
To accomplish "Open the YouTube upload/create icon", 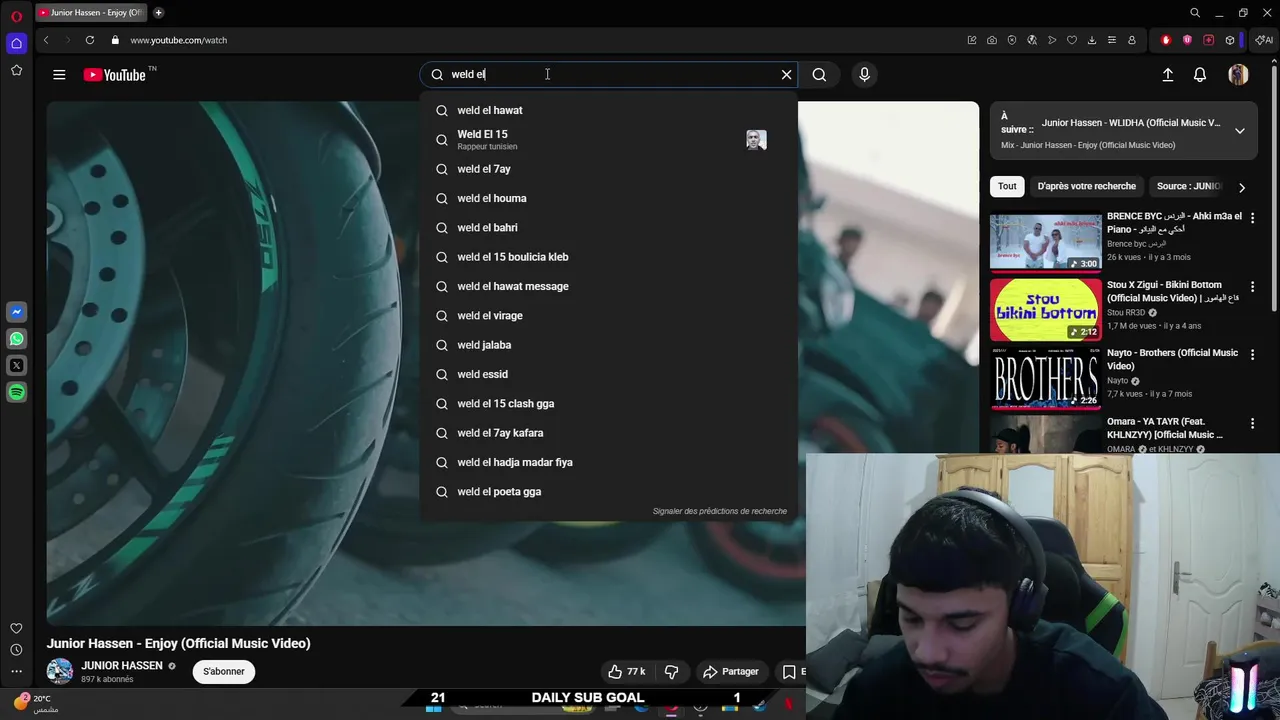I will pos(1167,74).
